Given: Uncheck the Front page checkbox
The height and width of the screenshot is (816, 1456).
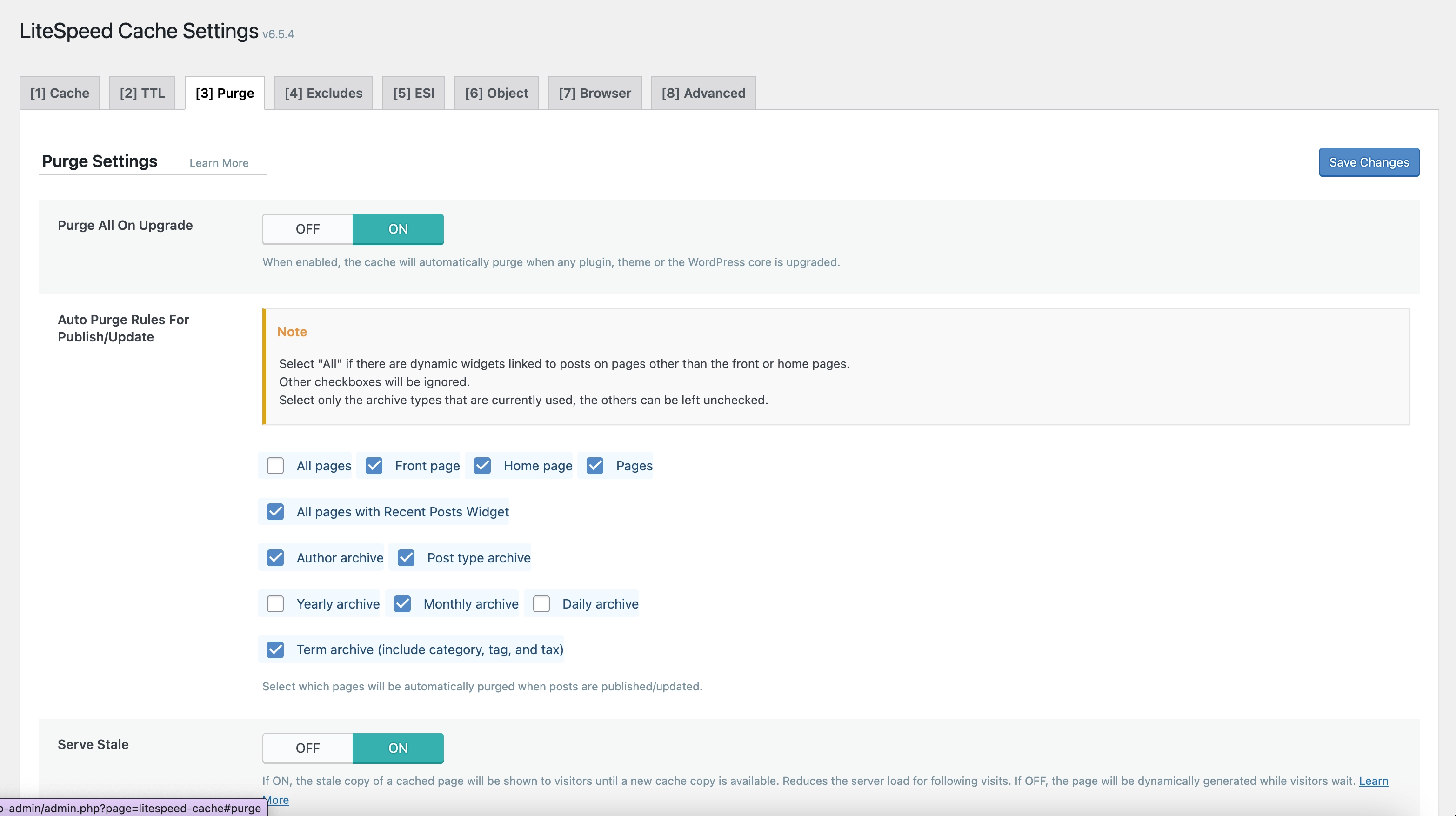Looking at the screenshot, I should click(x=374, y=466).
